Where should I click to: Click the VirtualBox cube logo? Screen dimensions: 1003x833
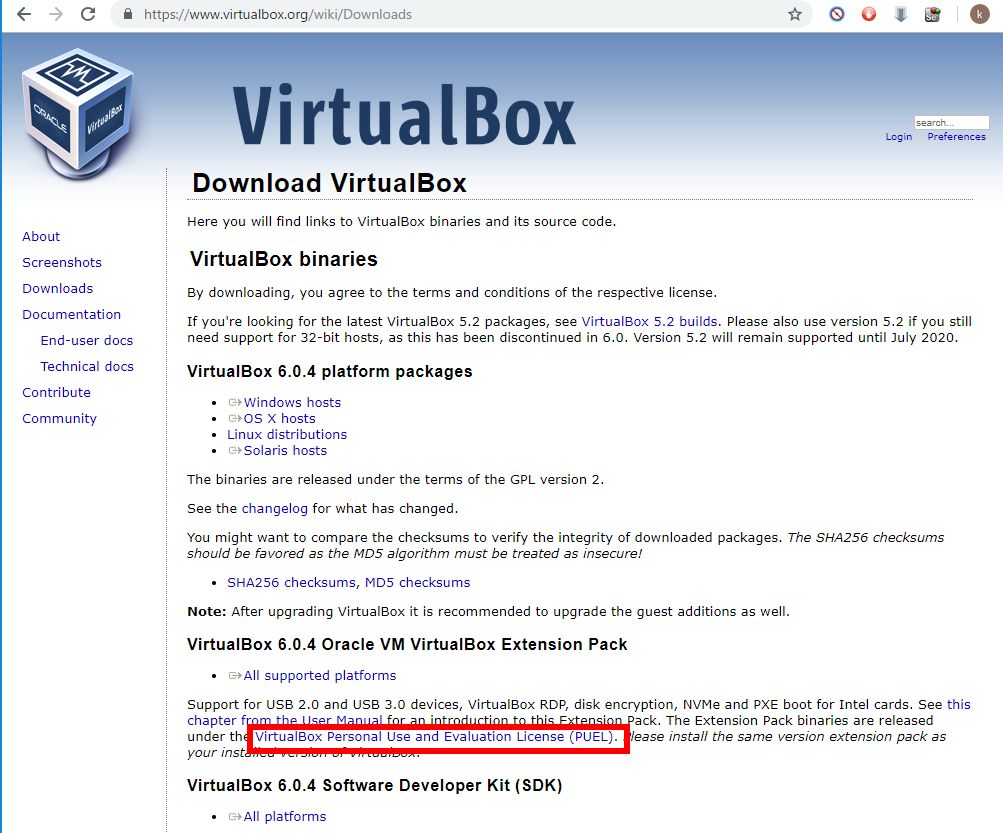[x=77, y=113]
